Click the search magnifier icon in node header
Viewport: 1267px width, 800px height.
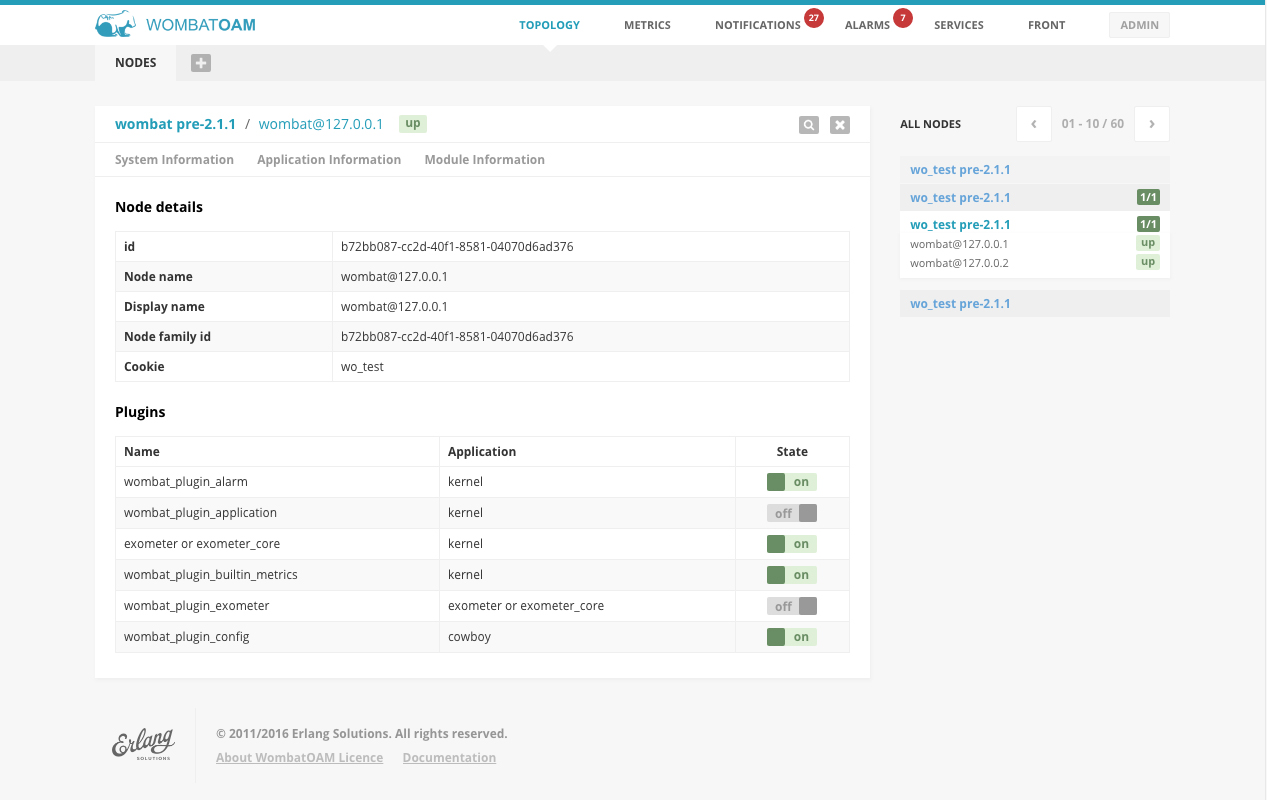pos(809,125)
